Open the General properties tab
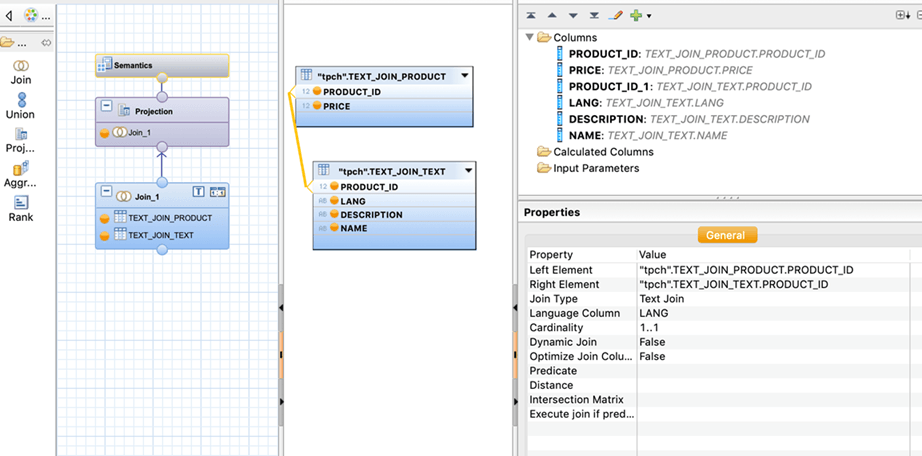 727,235
